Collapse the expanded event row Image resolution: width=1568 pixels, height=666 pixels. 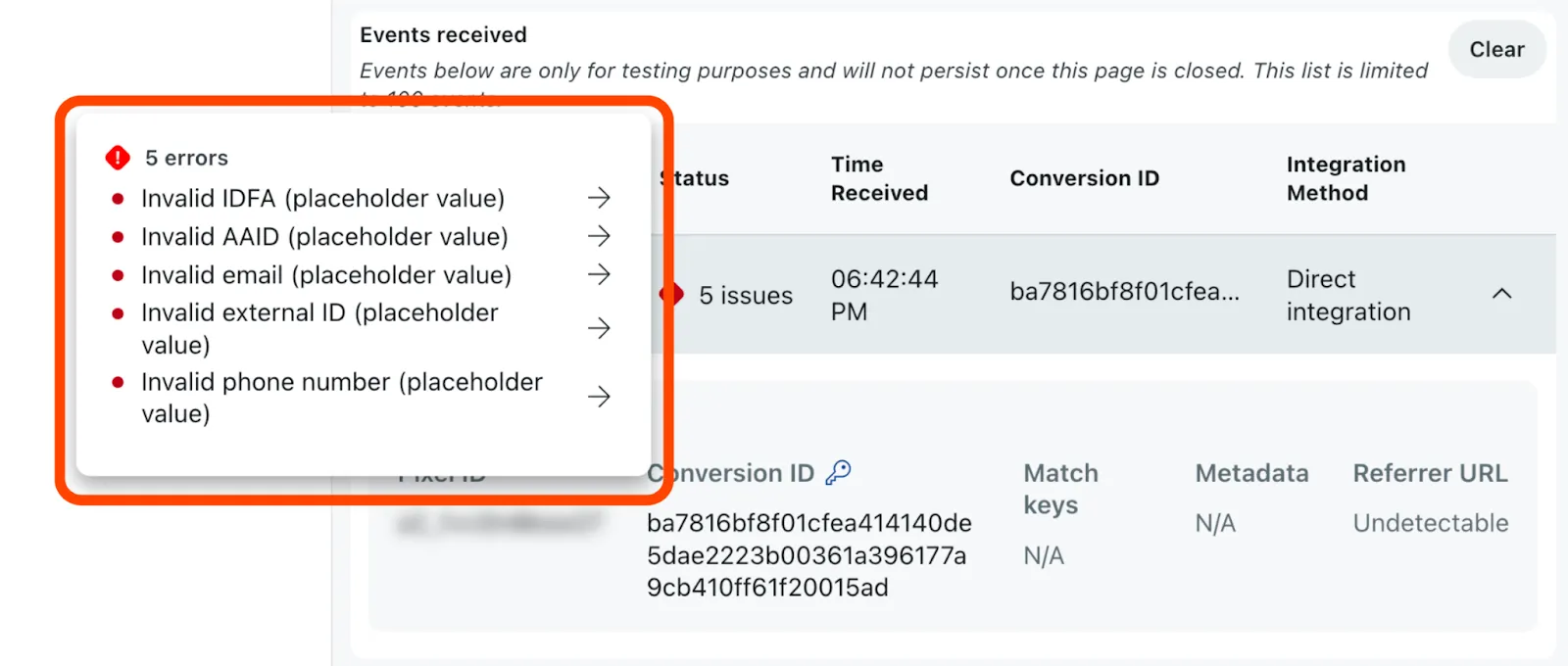tap(1502, 294)
